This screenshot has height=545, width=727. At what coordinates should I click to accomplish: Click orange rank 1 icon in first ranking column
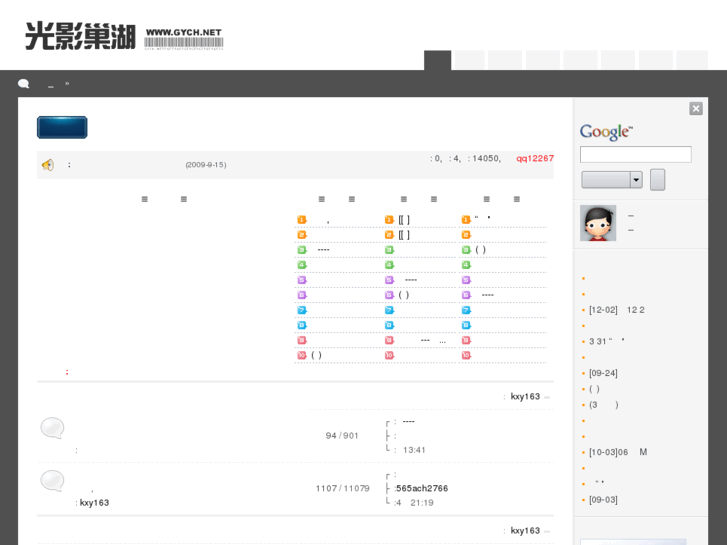(x=301, y=220)
